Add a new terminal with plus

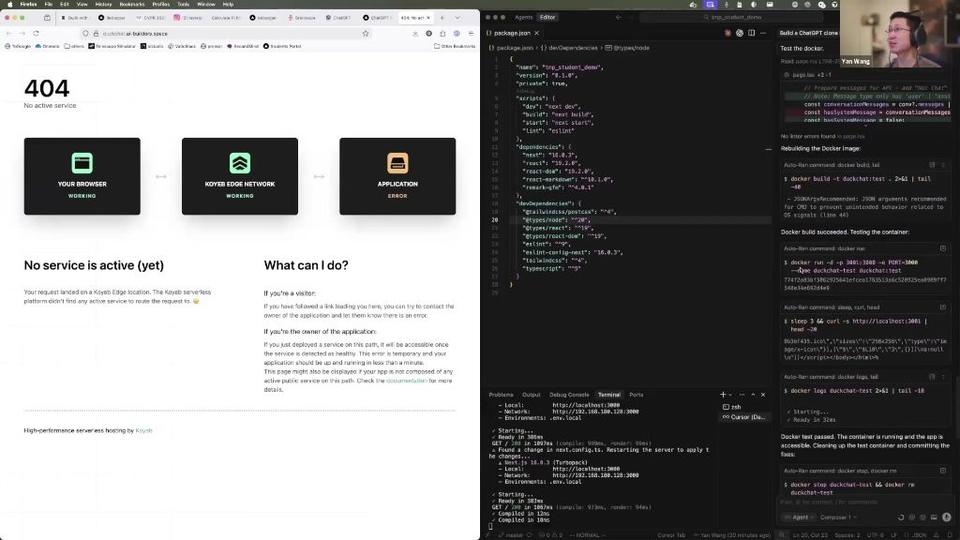pyautogui.click(x=722, y=395)
